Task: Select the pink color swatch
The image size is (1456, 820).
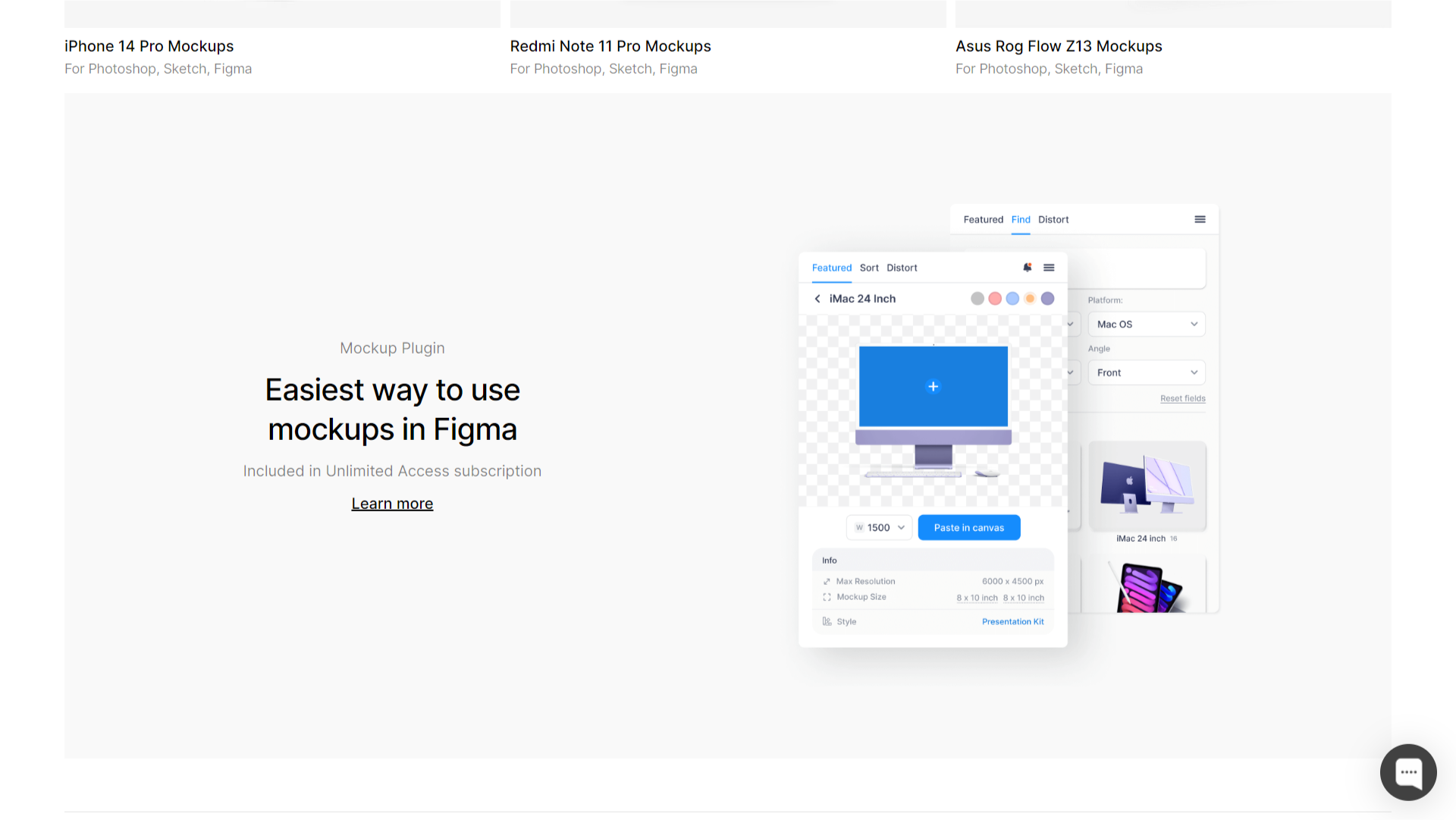Action: 995,299
